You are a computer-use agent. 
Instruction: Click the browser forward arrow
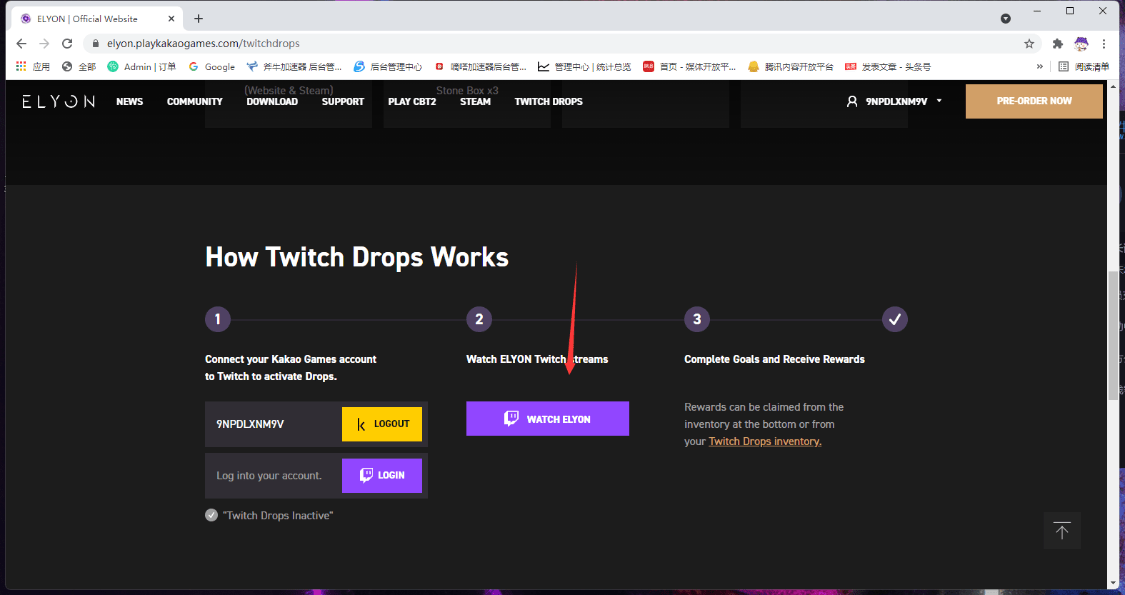click(x=44, y=44)
